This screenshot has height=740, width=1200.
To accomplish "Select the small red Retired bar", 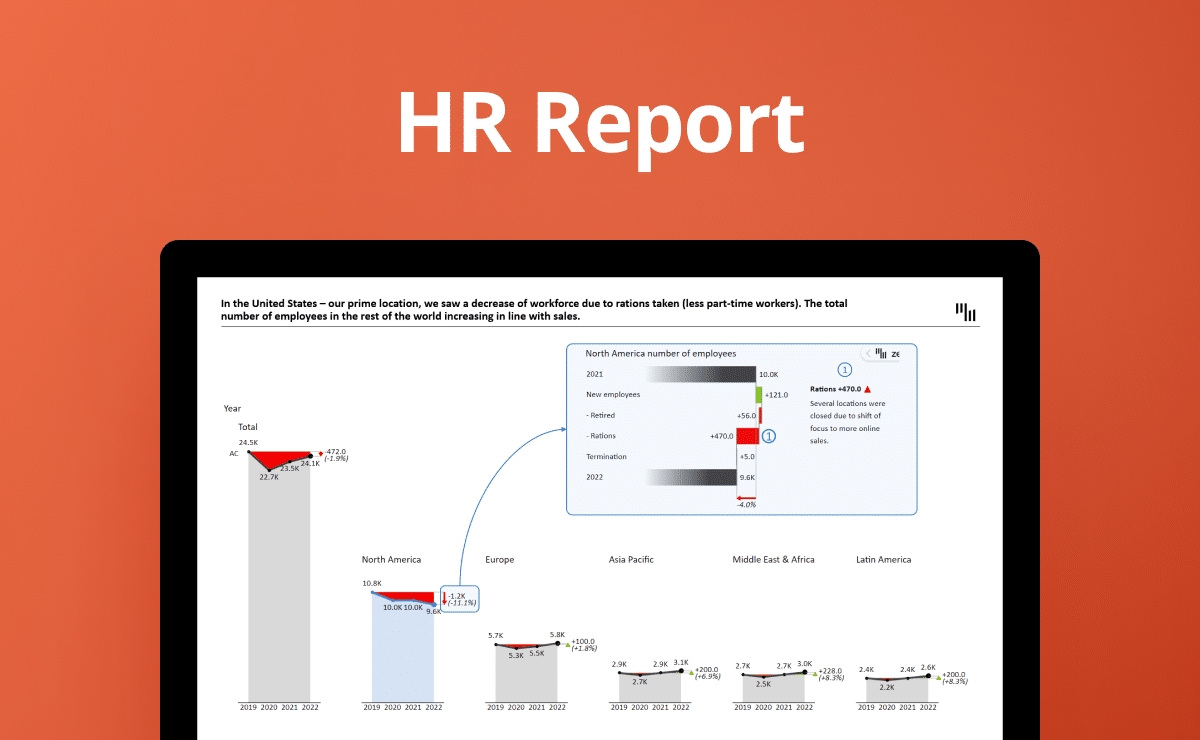I will click(761, 415).
